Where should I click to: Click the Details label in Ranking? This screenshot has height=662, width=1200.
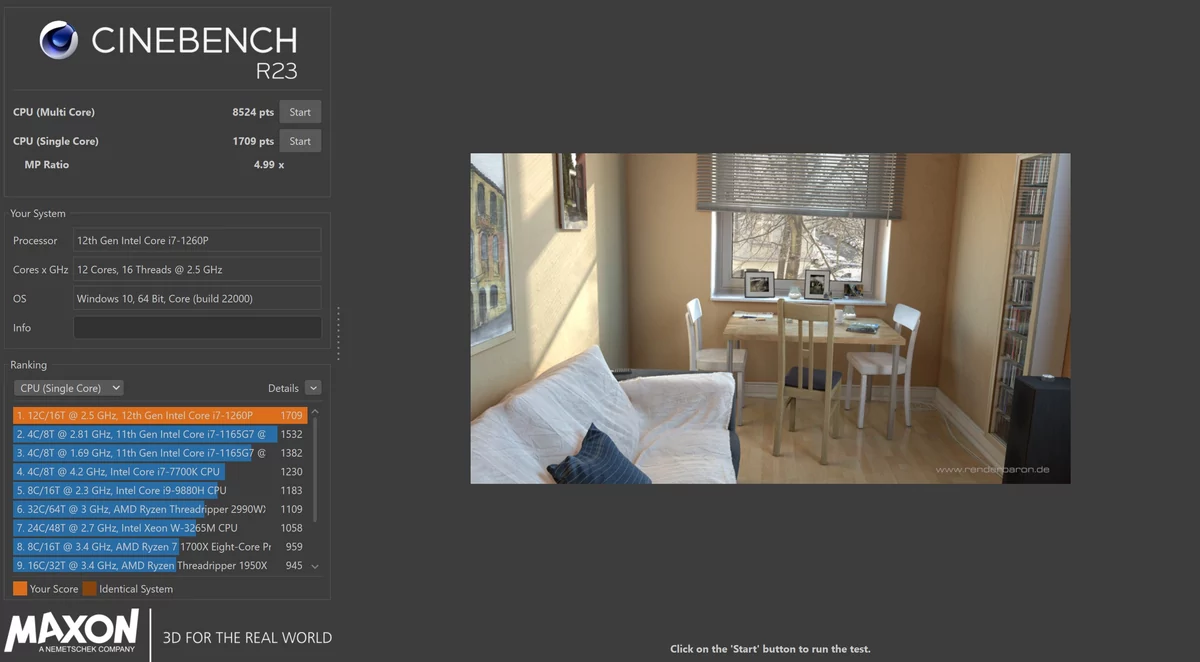283,388
